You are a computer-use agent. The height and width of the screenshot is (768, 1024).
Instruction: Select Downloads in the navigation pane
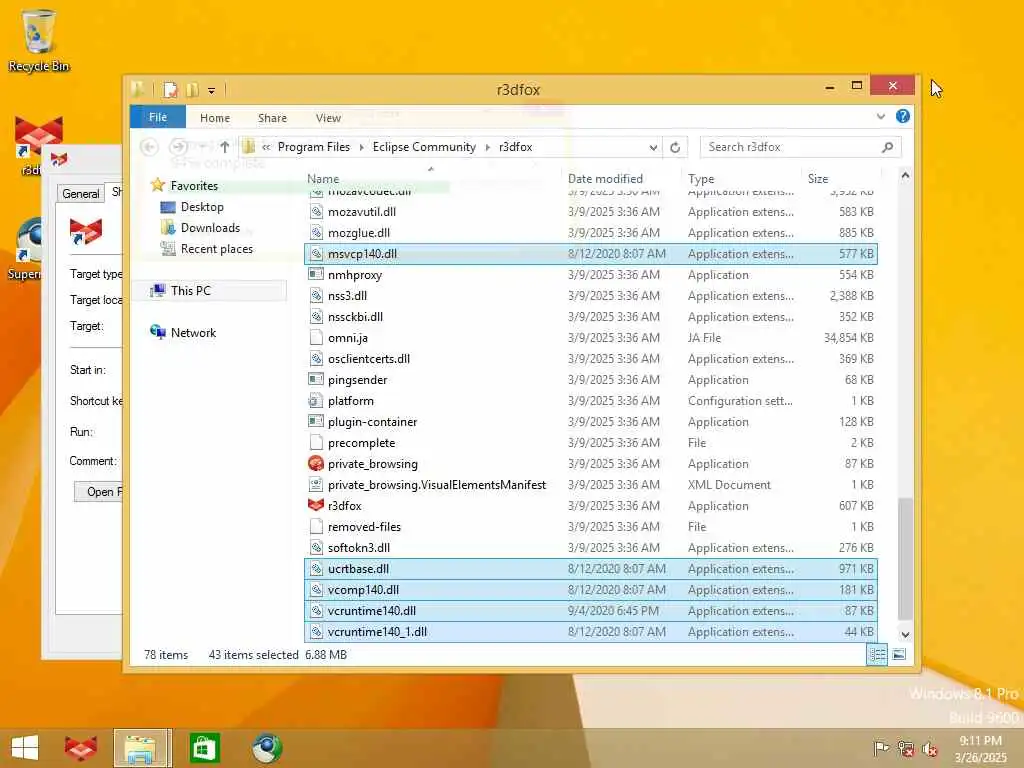click(210, 228)
